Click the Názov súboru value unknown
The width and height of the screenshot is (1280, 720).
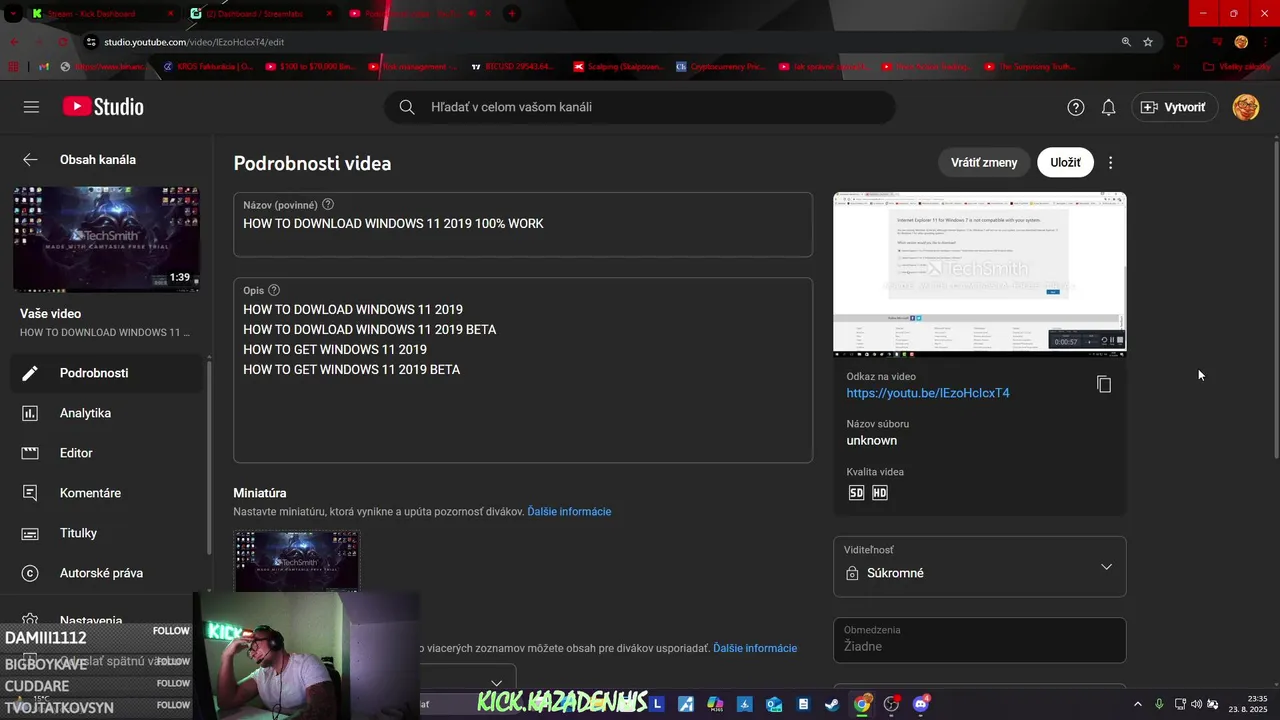(872, 441)
